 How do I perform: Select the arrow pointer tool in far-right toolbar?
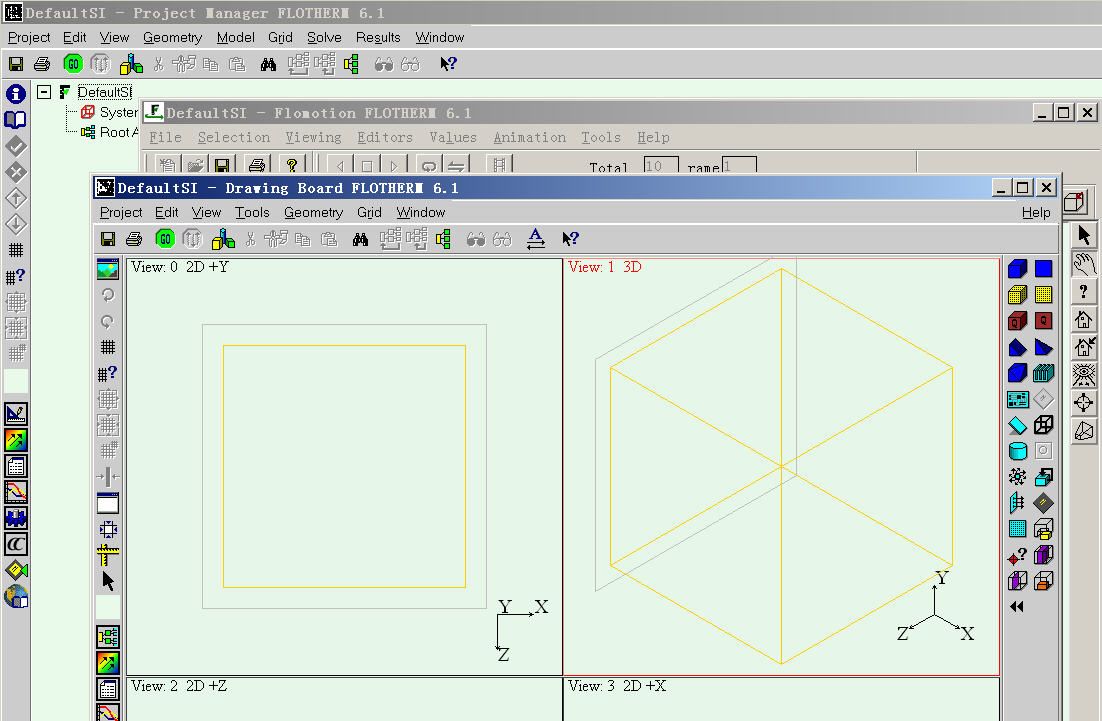1084,235
